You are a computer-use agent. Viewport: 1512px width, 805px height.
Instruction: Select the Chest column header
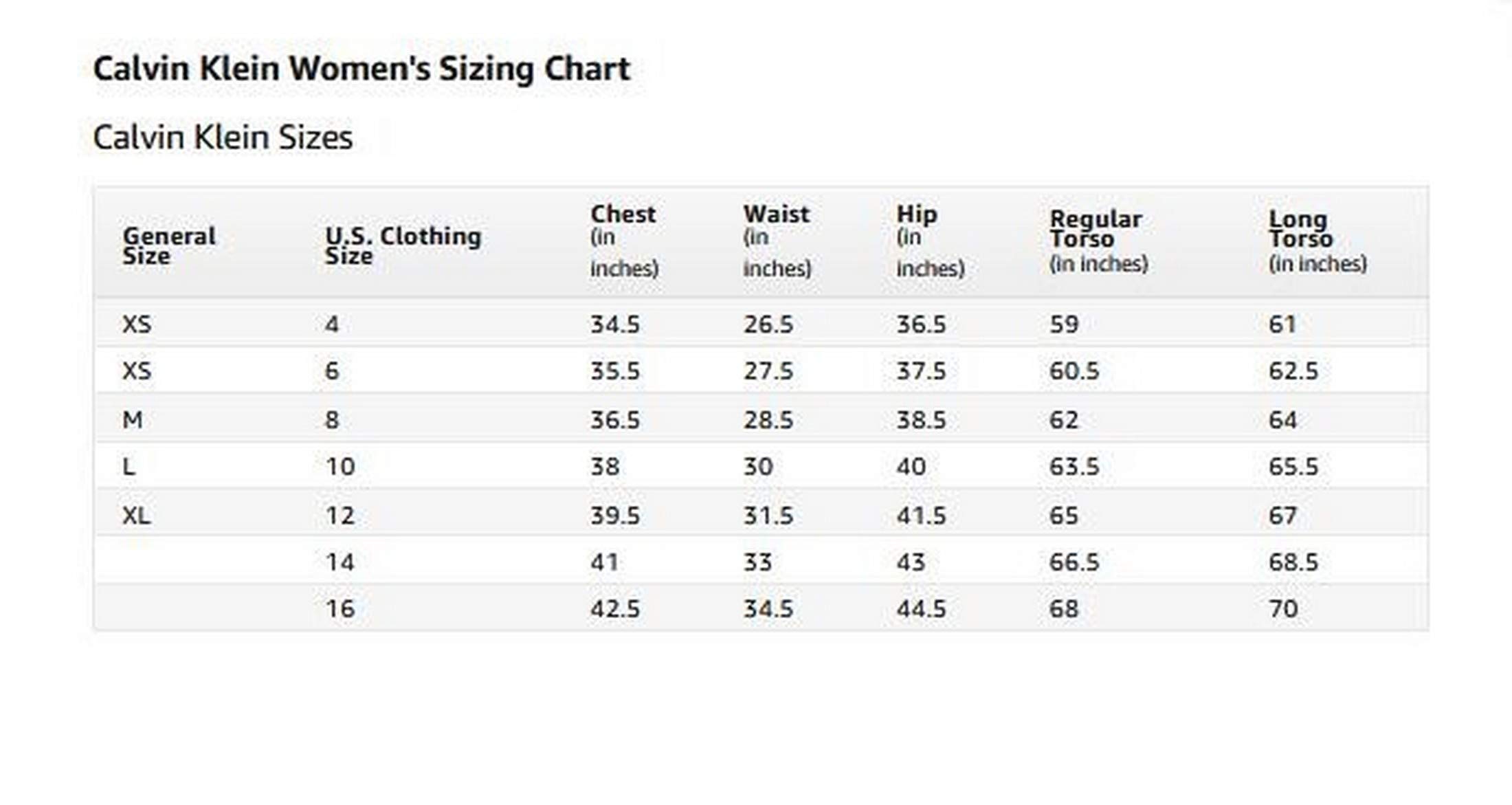click(x=623, y=214)
